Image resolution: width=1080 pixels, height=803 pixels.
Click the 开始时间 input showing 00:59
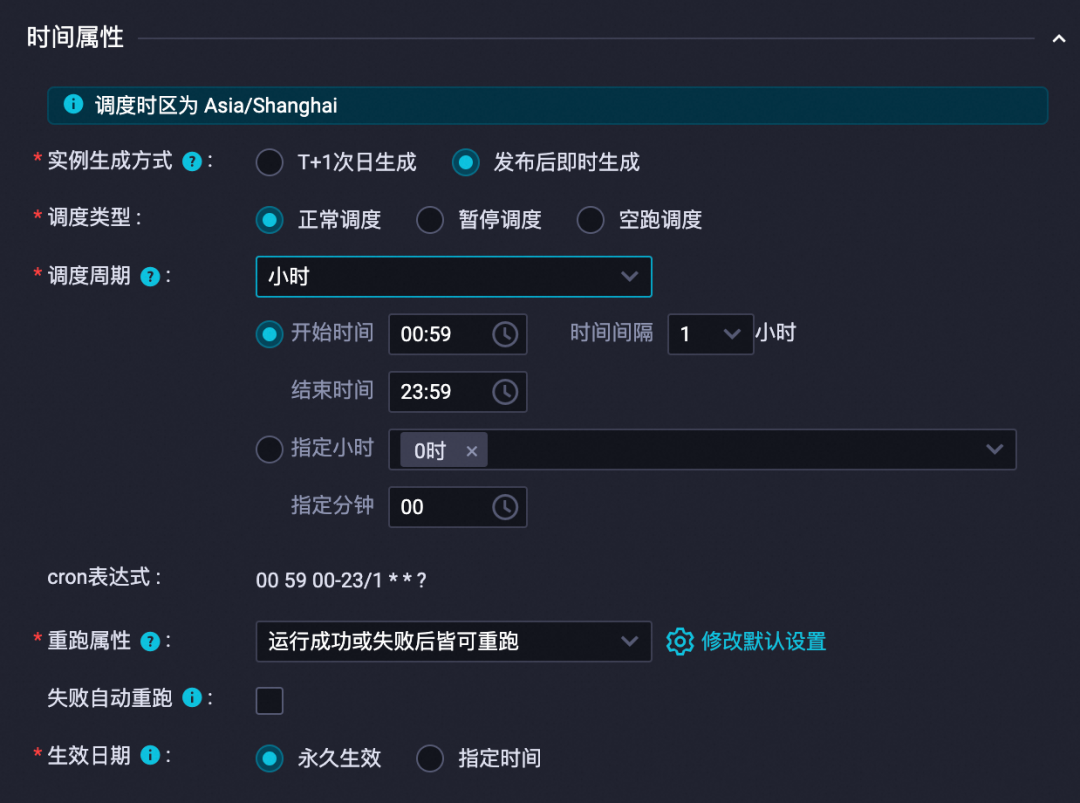pos(457,334)
